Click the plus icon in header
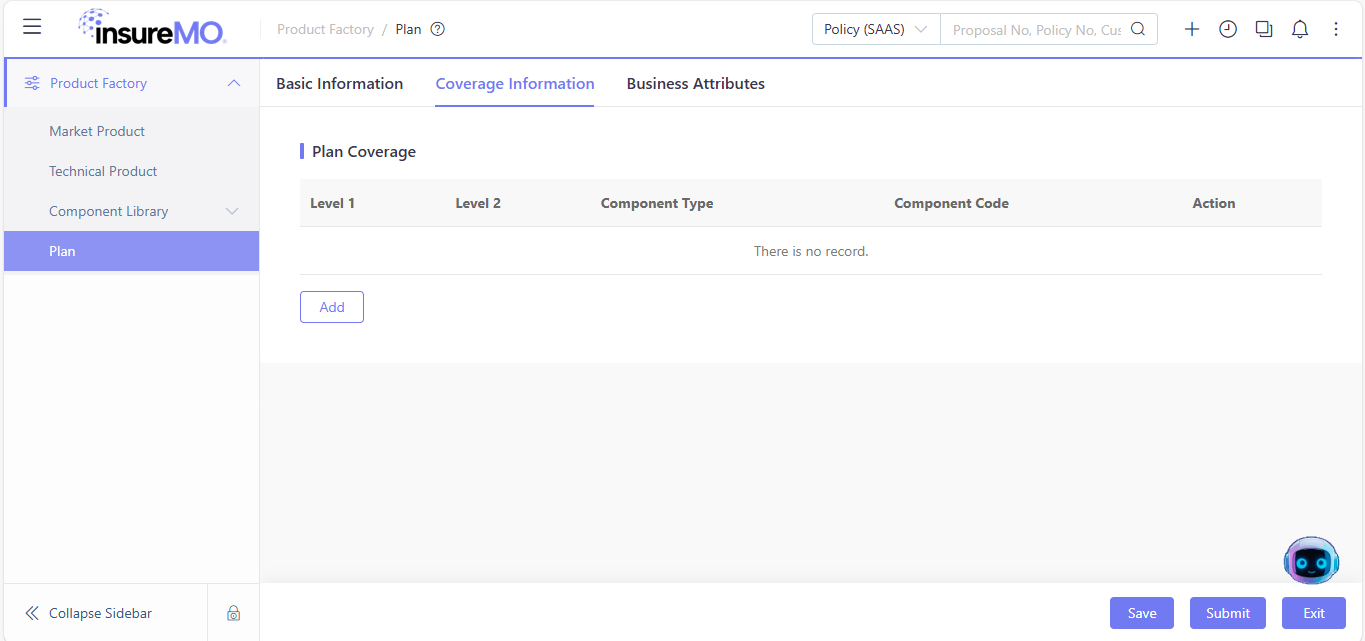The image size is (1365, 641). point(1192,29)
